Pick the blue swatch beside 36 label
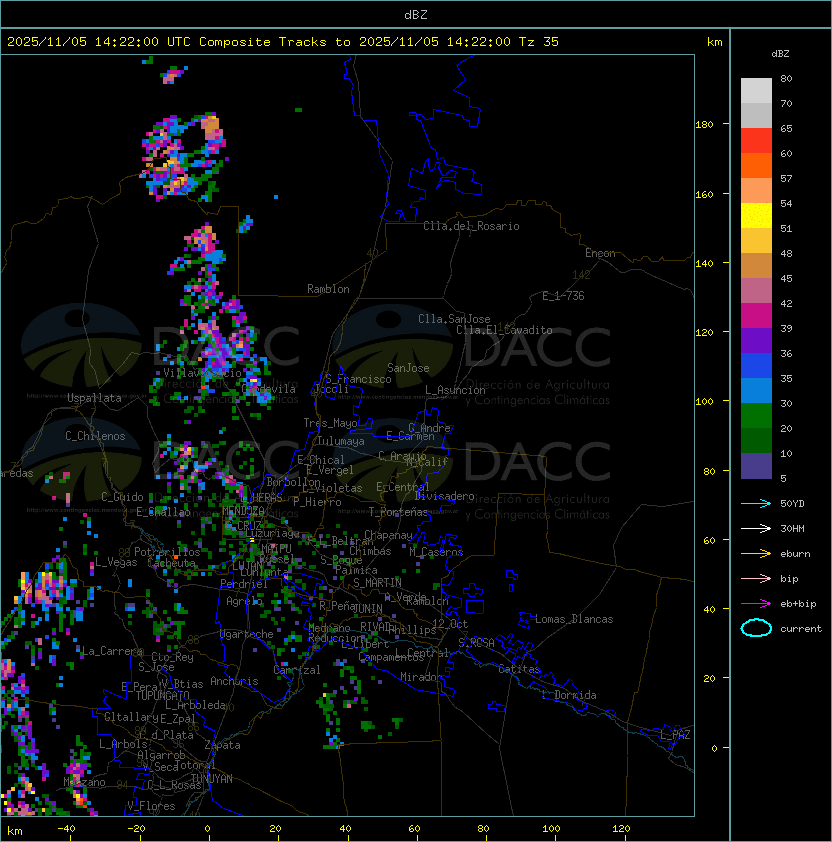The height and width of the screenshot is (842, 832). click(x=756, y=366)
